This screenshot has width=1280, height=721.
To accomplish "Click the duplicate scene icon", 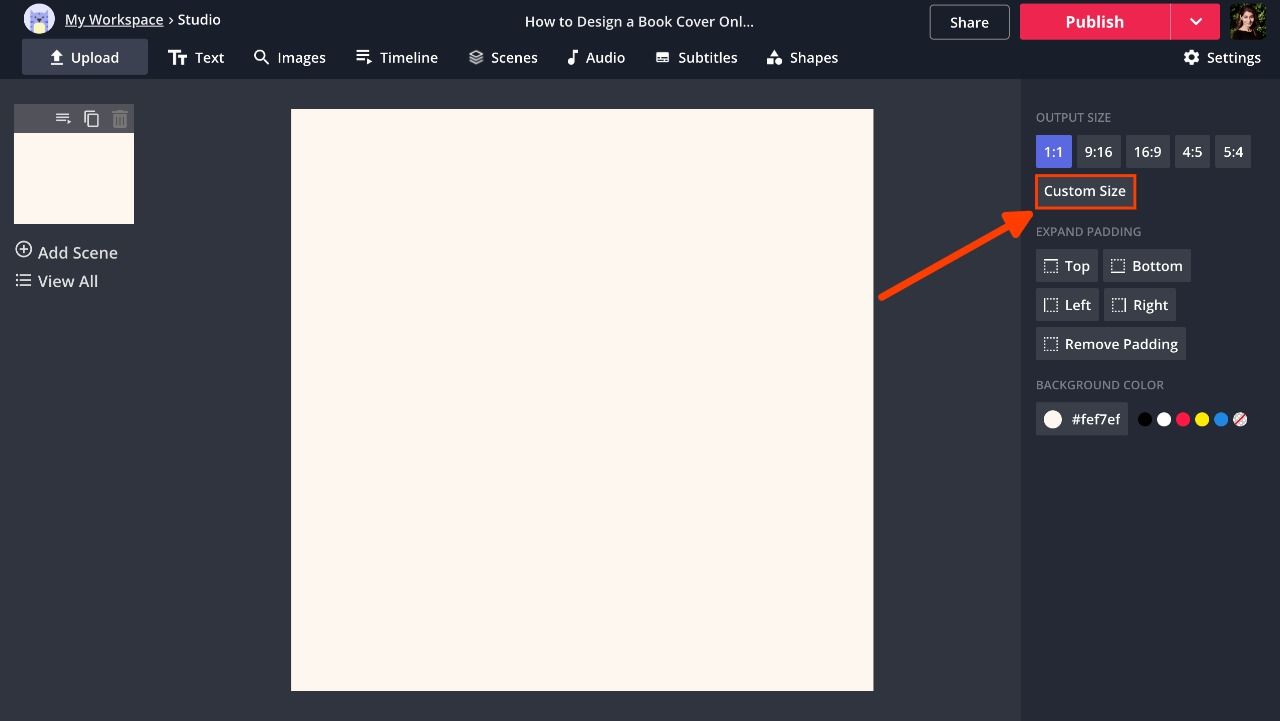I will (92, 119).
